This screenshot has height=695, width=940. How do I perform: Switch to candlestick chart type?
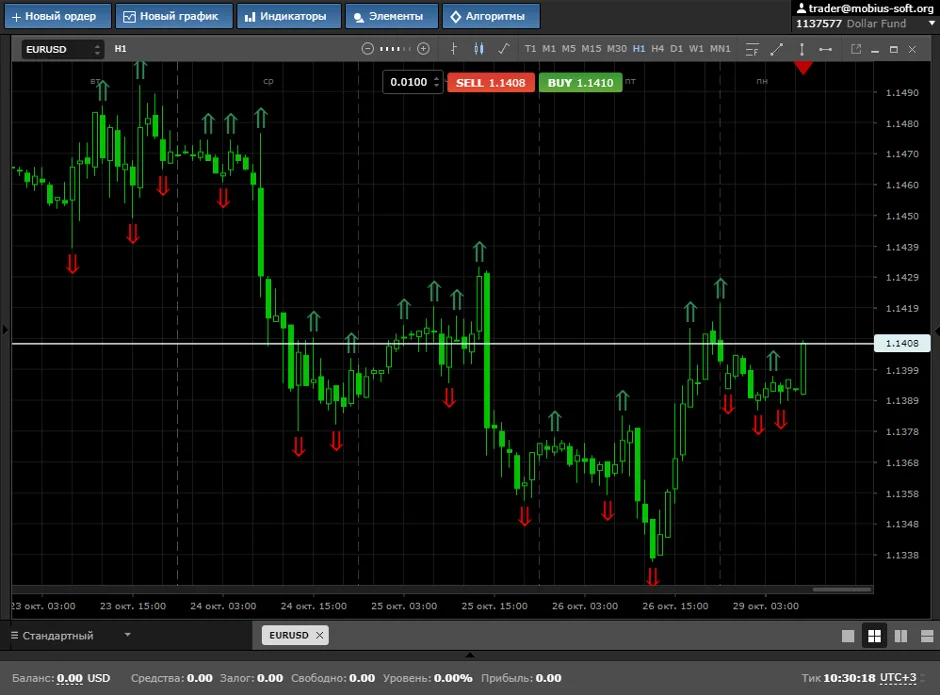coord(478,49)
